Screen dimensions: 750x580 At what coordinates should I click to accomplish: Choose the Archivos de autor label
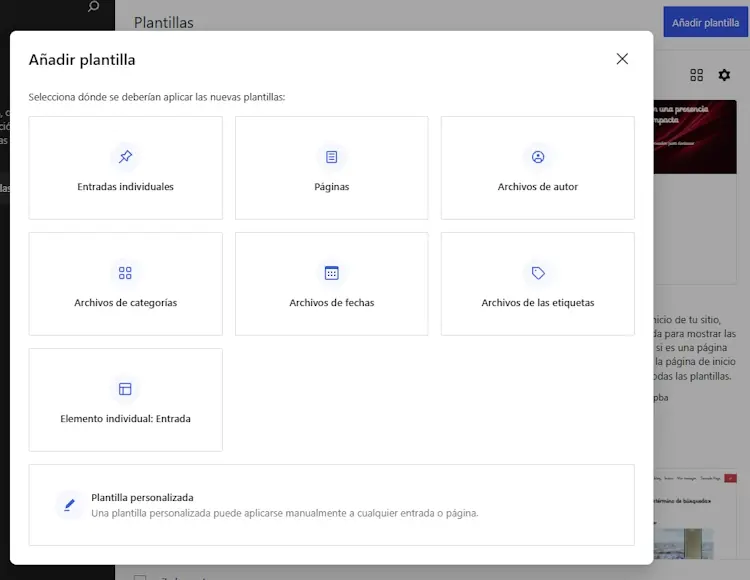(x=538, y=186)
